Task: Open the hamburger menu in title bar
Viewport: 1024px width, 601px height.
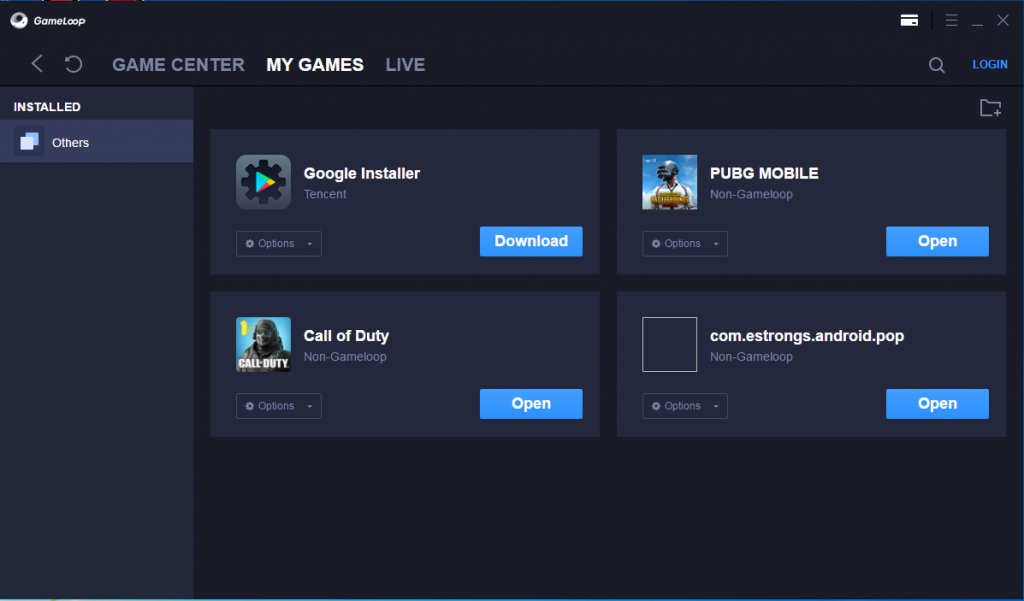Action: [x=951, y=20]
